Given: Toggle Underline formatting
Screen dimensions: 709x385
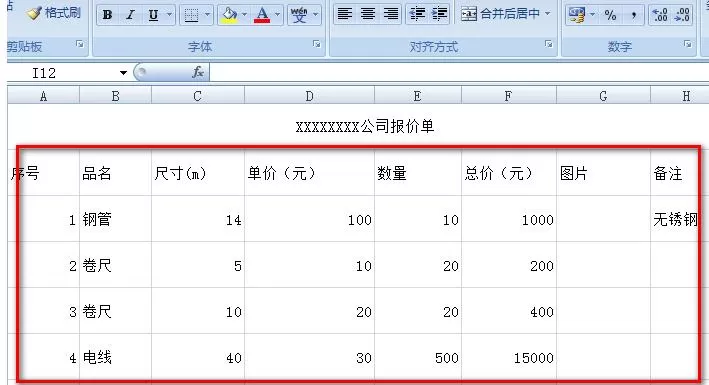Looking at the screenshot, I should pos(154,15).
